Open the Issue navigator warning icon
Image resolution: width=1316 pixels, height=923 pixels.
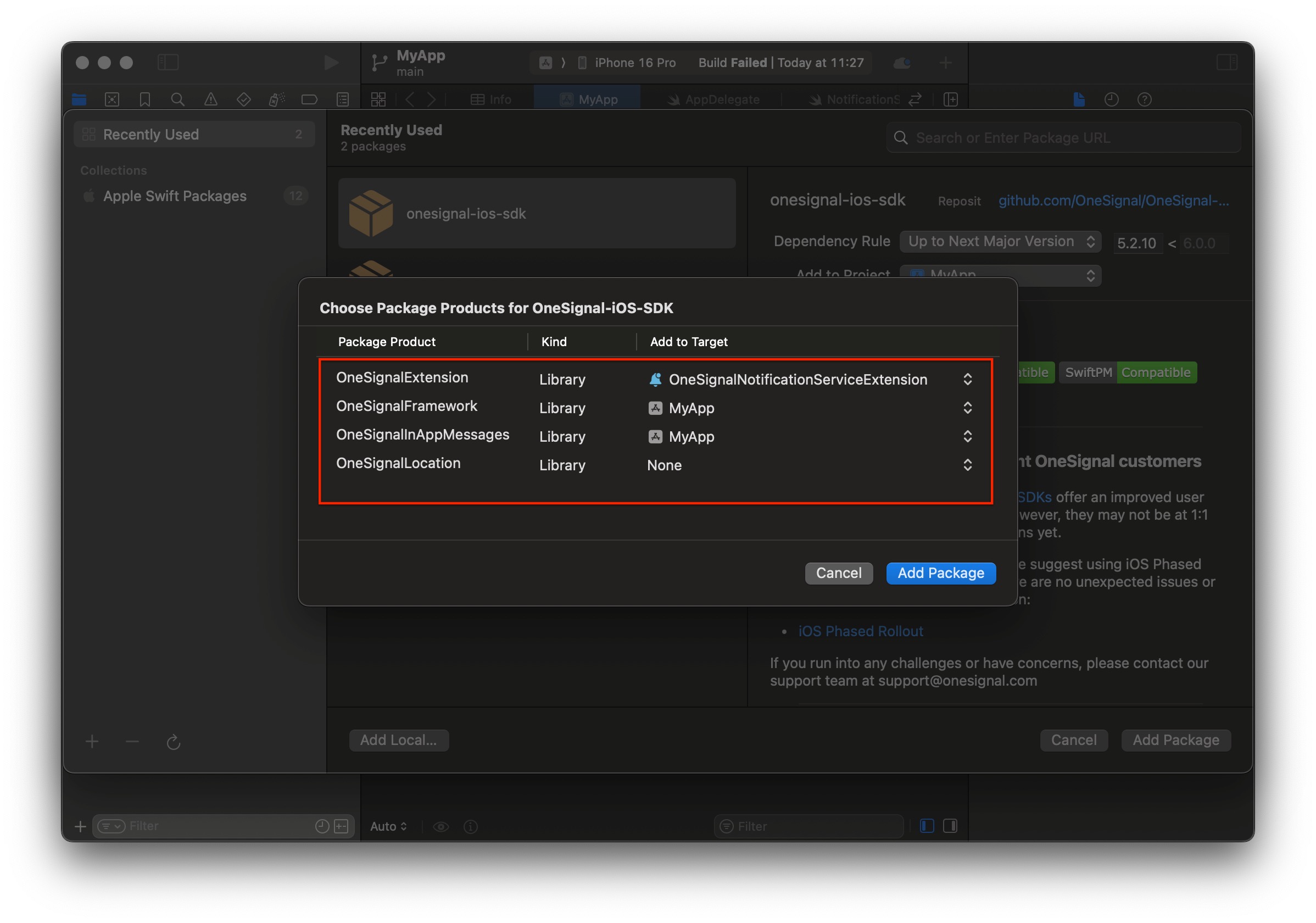coord(210,99)
